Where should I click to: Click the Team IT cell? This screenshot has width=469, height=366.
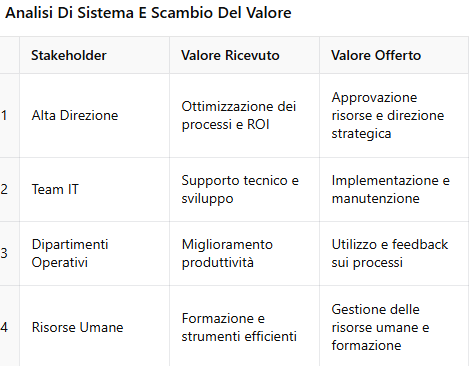pyautogui.click(x=94, y=189)
